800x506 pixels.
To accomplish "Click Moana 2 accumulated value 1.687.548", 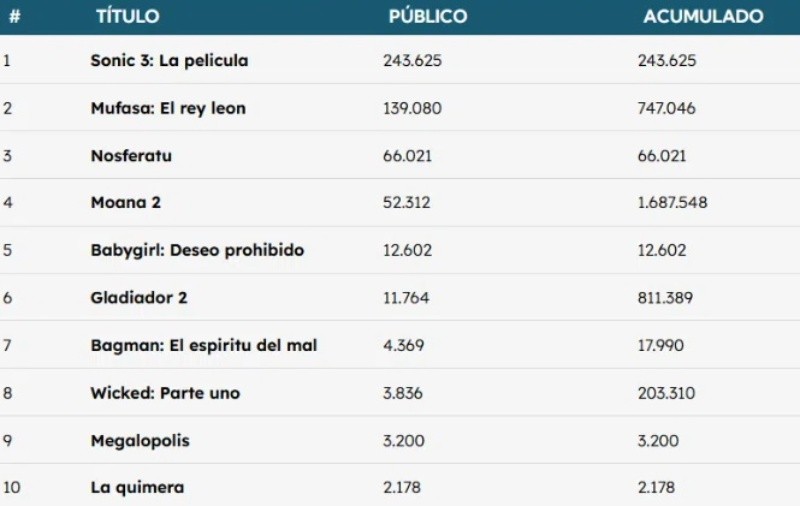I will (672, 203).
